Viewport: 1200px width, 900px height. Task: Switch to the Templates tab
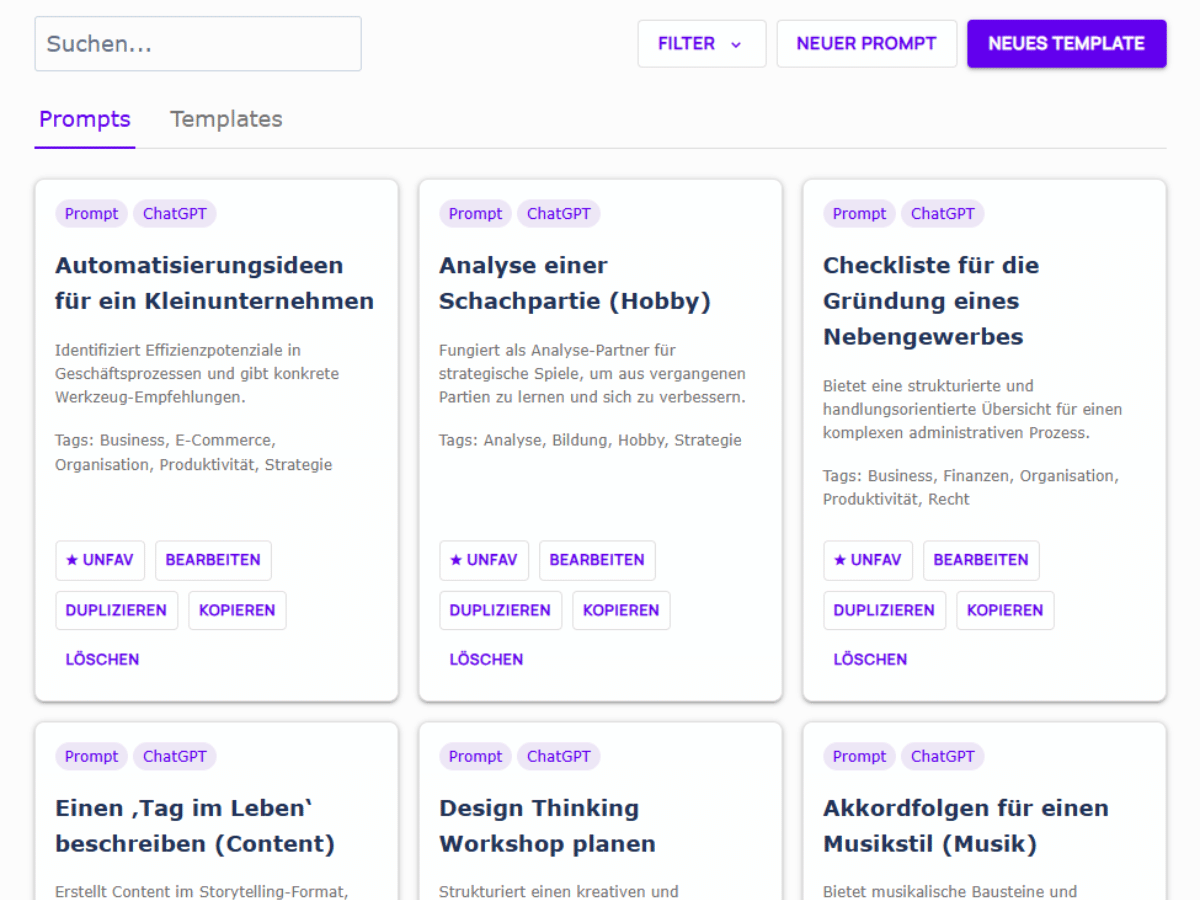226,119
